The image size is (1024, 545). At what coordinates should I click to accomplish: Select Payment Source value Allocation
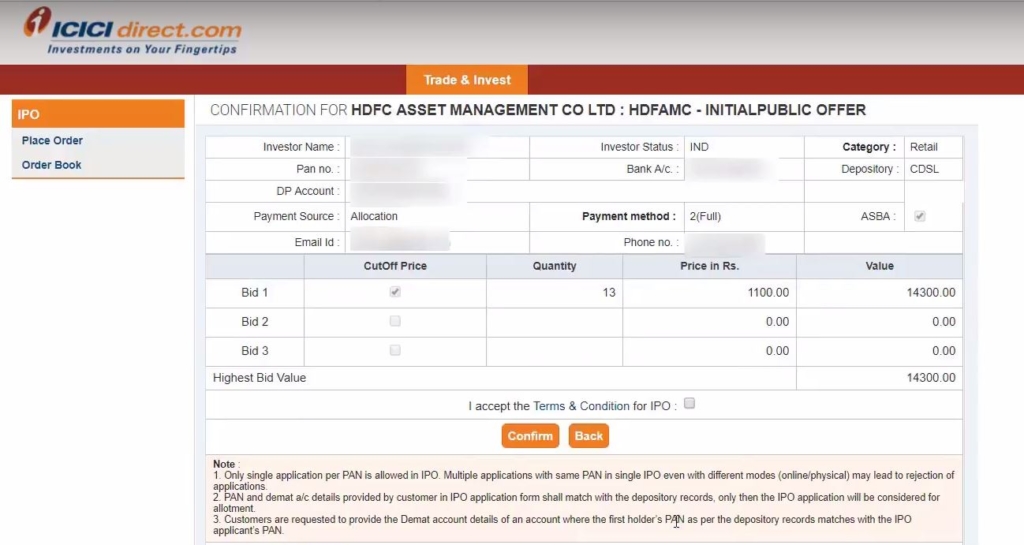click(x=374, y=216)
